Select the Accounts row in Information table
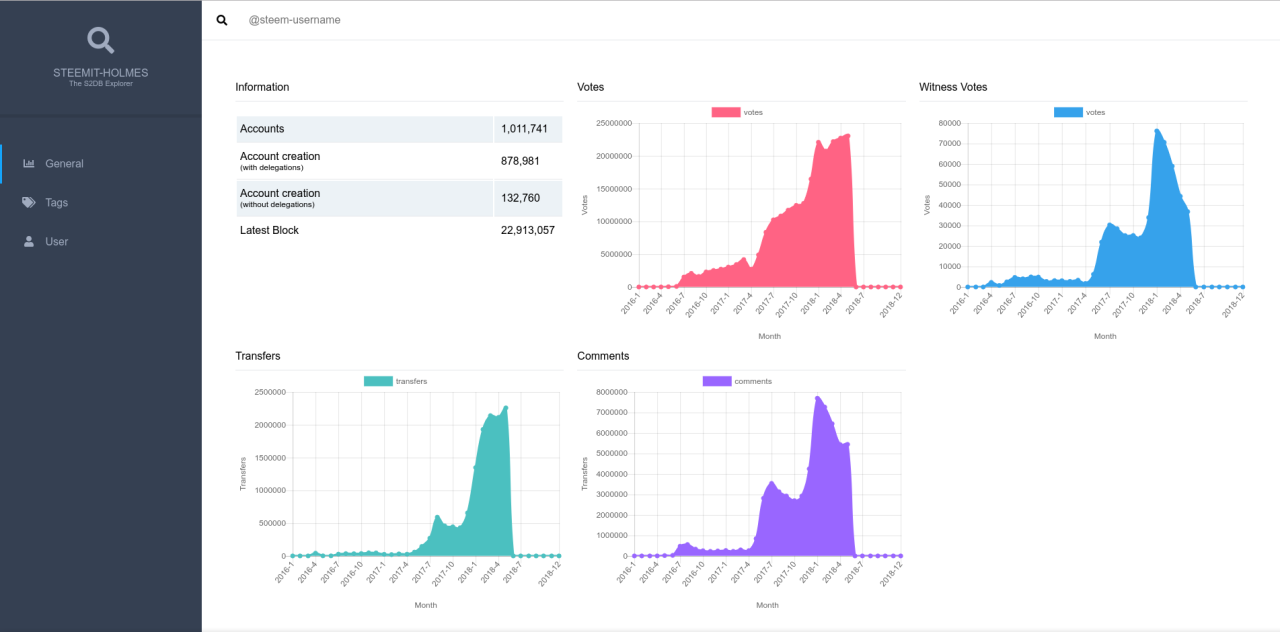The width and height of the screenshot is (1280, 632). point(399,129)
